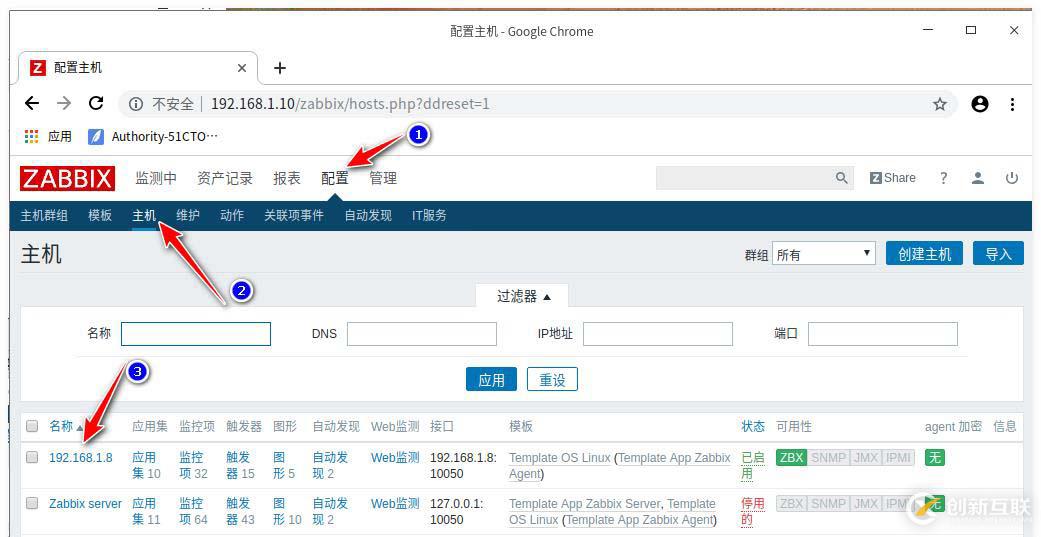Open the help question mark icon
Viewport: 1041px width, 537px height.
tap(943, 178)
